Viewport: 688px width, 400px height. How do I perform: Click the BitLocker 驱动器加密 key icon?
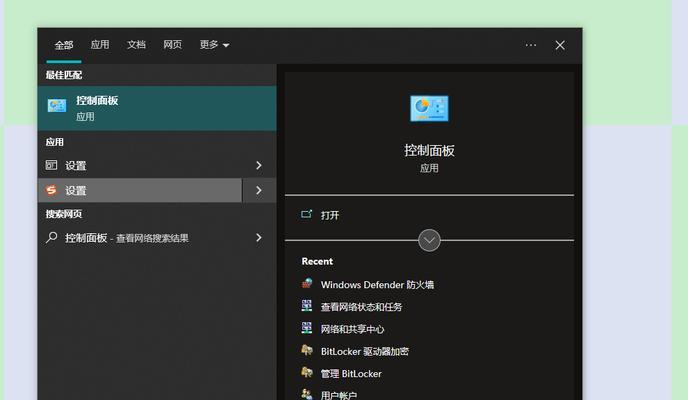(307, 350)
